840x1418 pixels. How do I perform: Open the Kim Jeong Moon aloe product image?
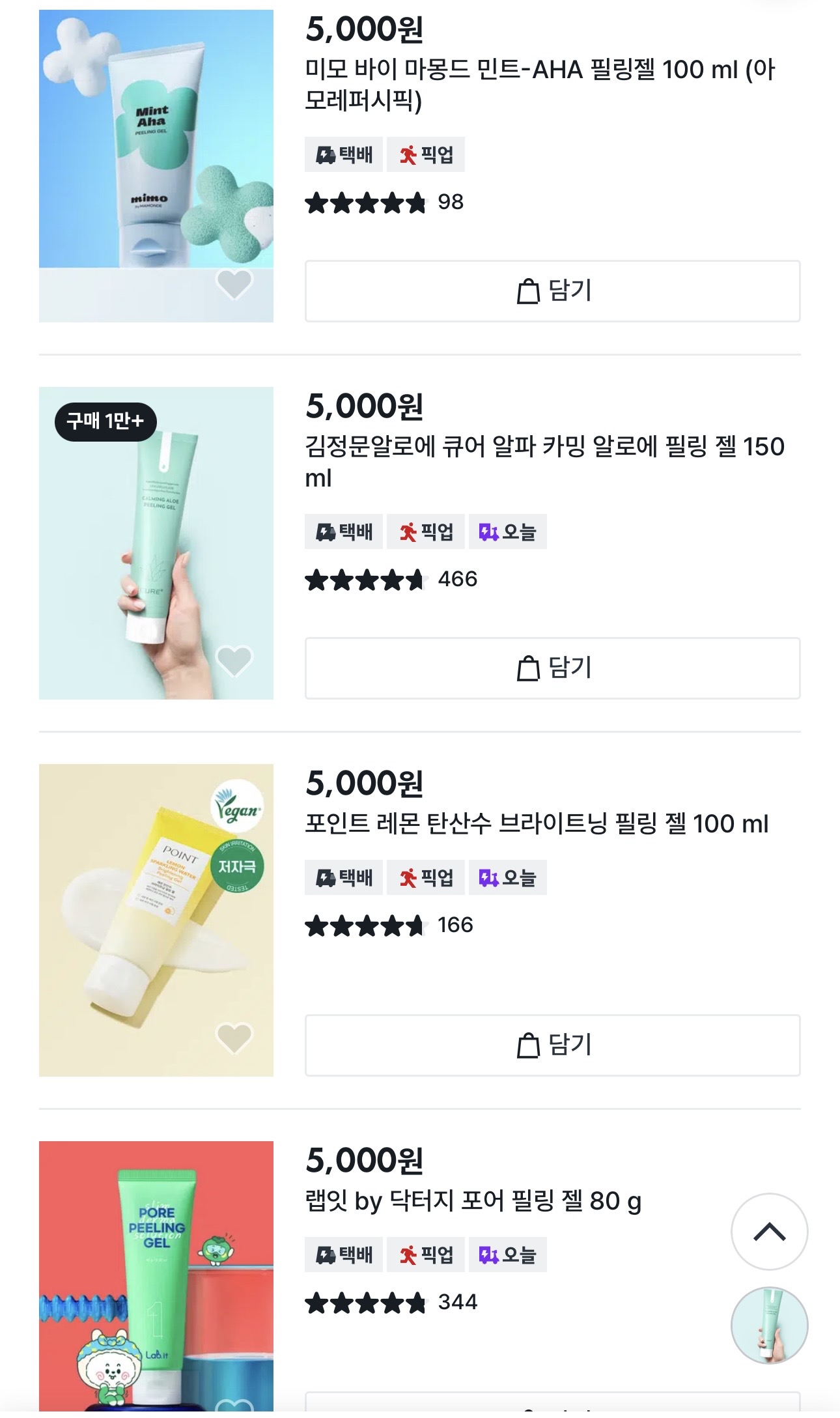coord(156,543)
